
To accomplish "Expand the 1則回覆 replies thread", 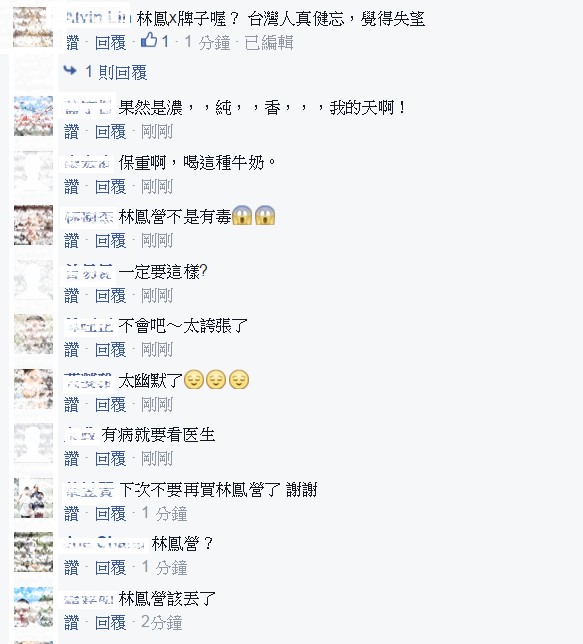I will (116, 72).
